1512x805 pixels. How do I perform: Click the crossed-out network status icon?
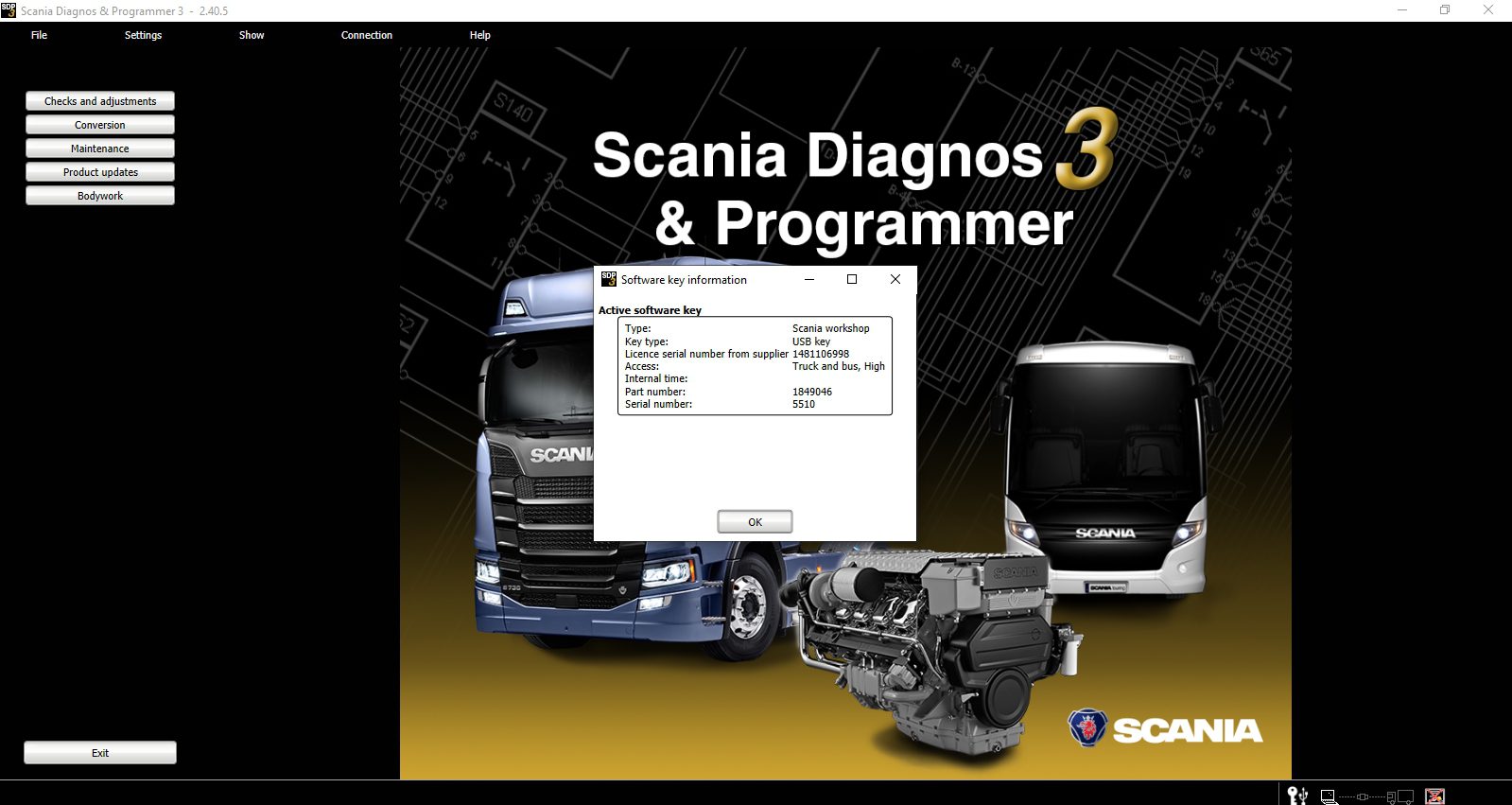tap(1434, 796)
